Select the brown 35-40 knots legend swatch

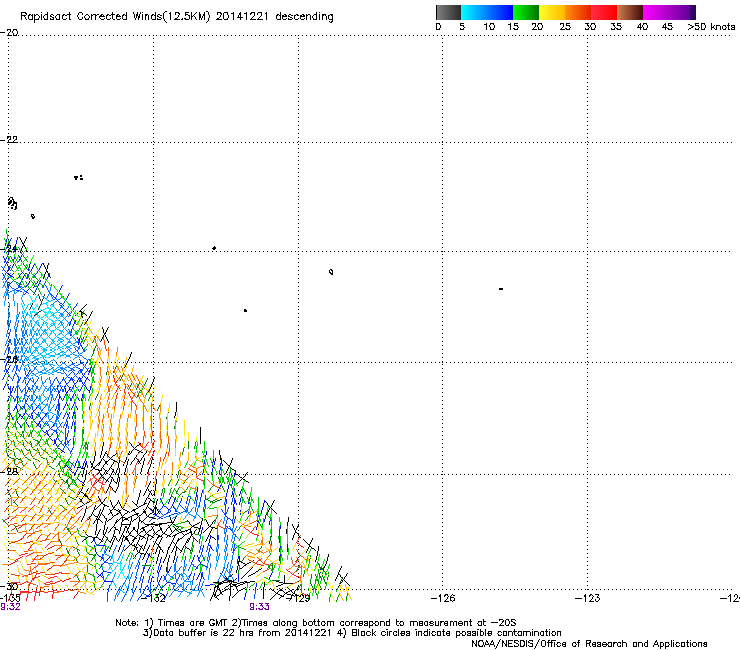click(x=630, y=12)
